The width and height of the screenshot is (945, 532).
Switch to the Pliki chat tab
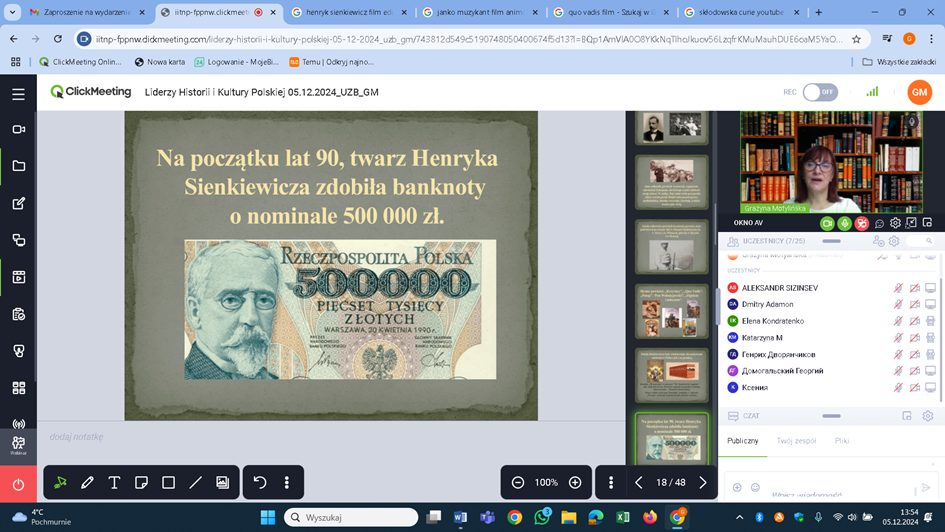(x=842, y=441)
